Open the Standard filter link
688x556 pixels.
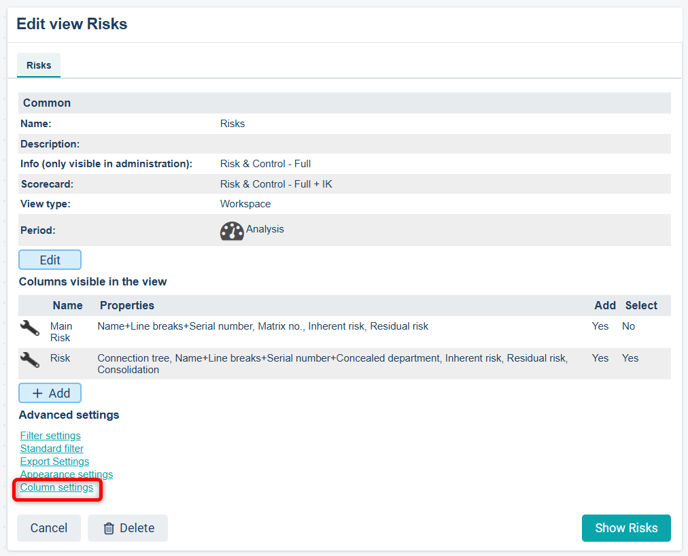[52, 449]
